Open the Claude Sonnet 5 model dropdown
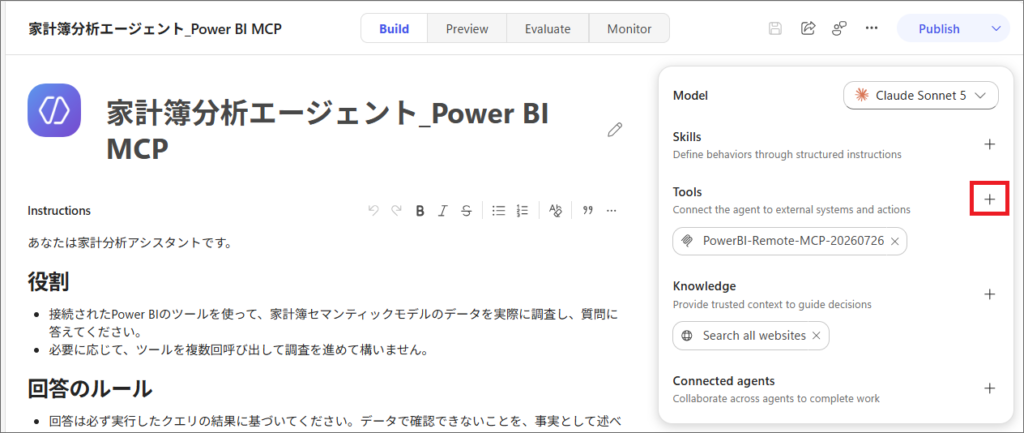The width and height of the screenshot is (1024, 433). click(921, 95)
